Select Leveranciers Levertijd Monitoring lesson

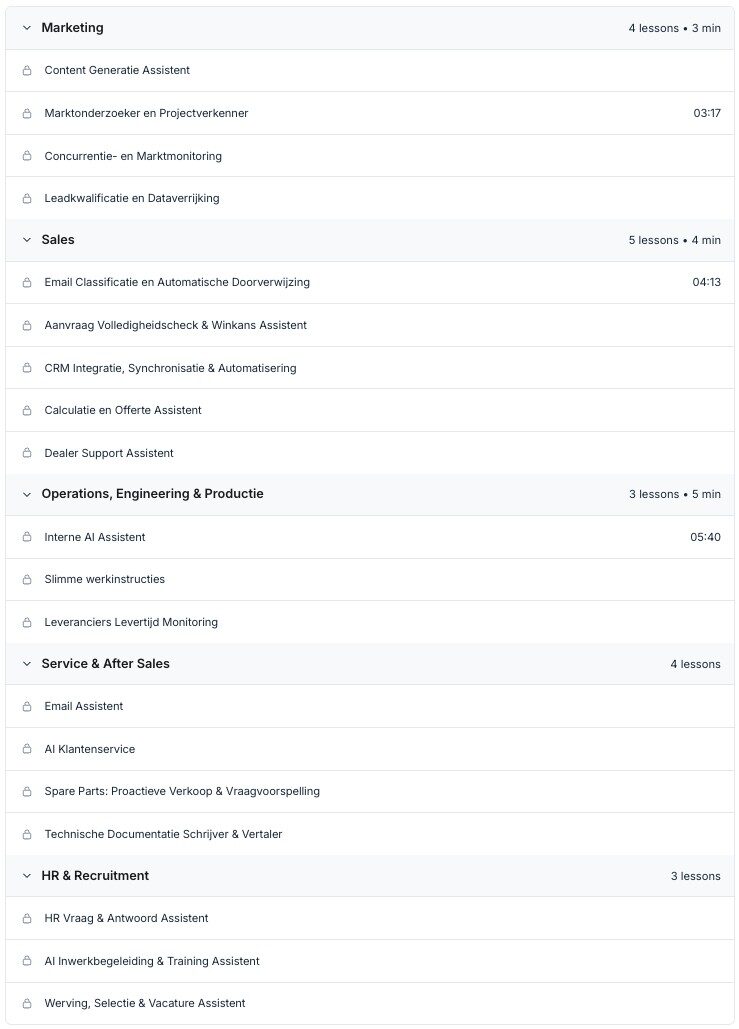131,622
